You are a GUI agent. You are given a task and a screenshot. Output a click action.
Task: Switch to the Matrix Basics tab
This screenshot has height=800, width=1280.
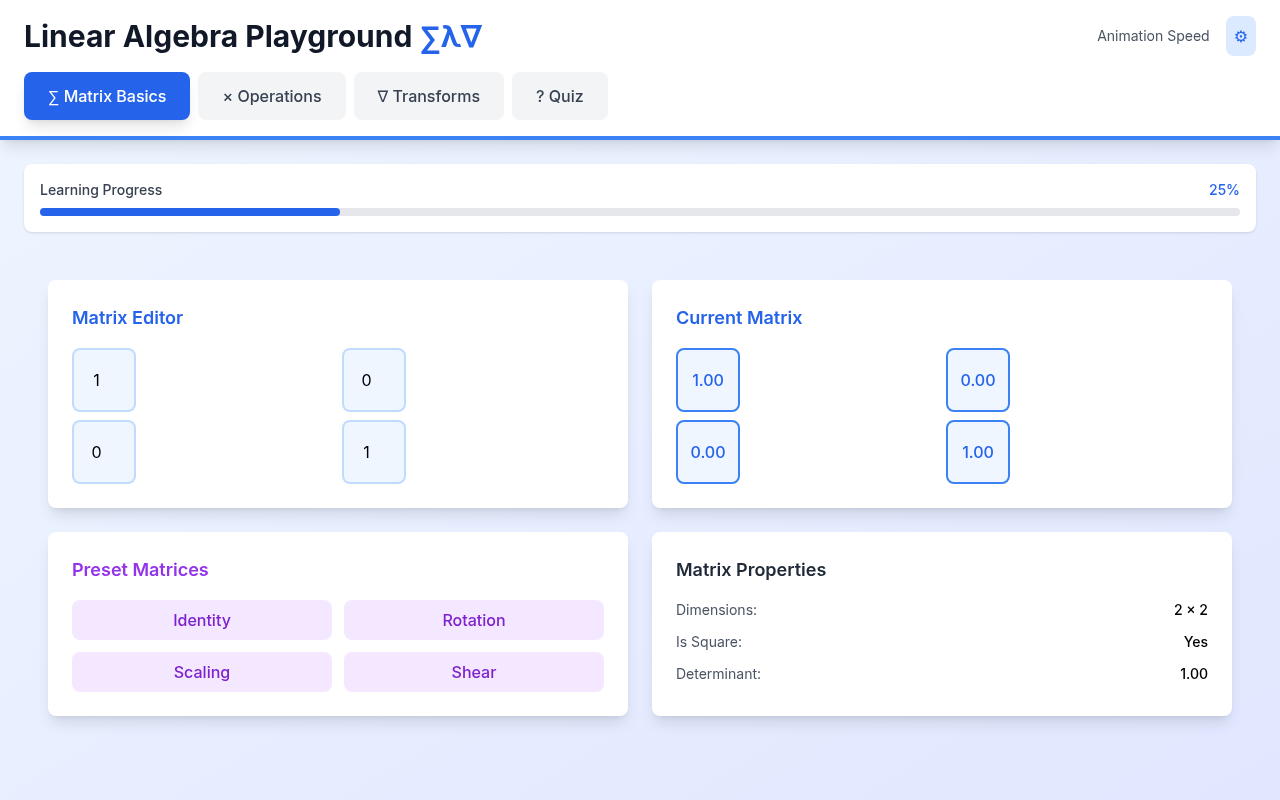[x=107, y=96]
